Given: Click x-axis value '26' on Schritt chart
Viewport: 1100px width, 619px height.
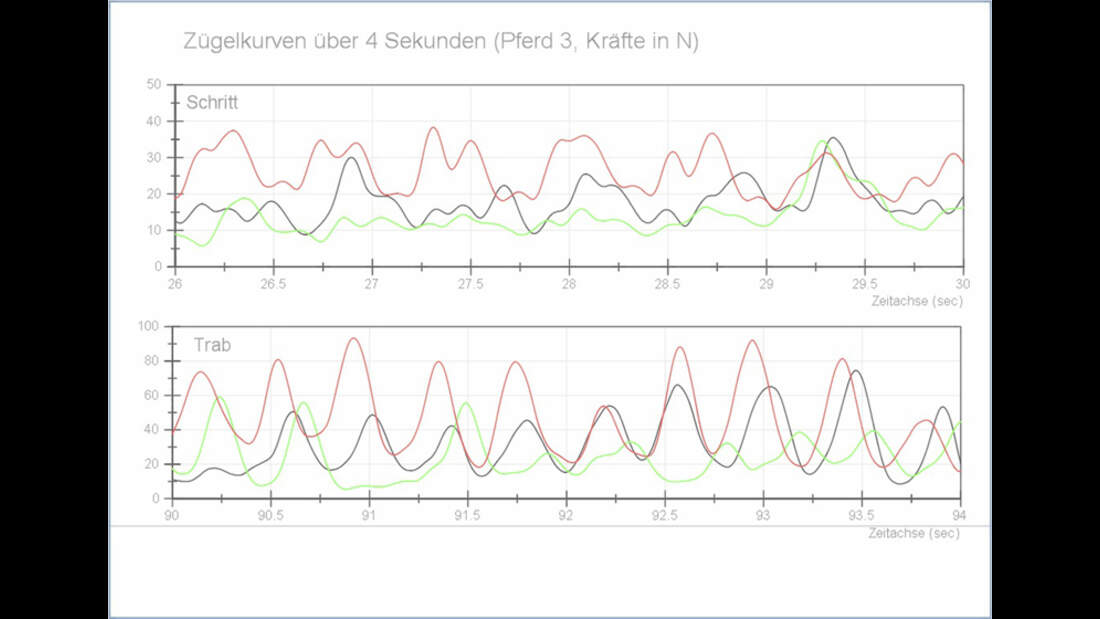Looking at the screenshot, I should [x=175, y=284].
